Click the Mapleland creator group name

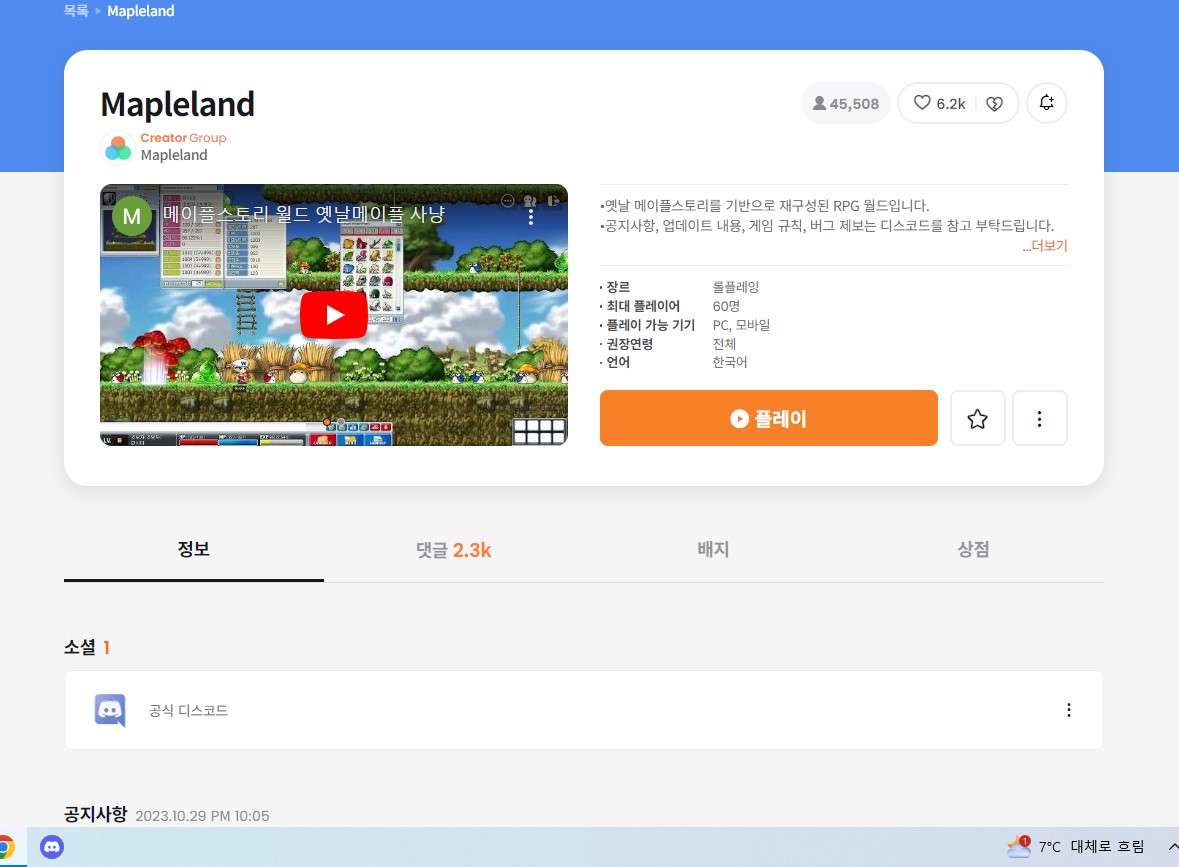tap(174, 155)
